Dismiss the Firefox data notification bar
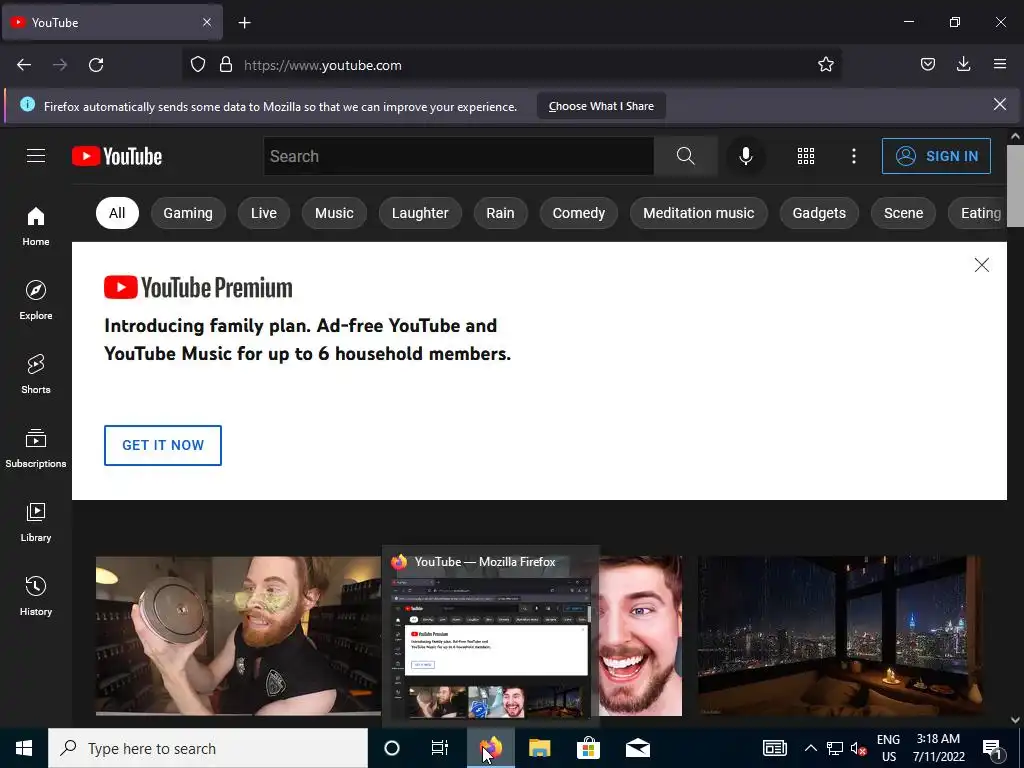 point(999,104)
